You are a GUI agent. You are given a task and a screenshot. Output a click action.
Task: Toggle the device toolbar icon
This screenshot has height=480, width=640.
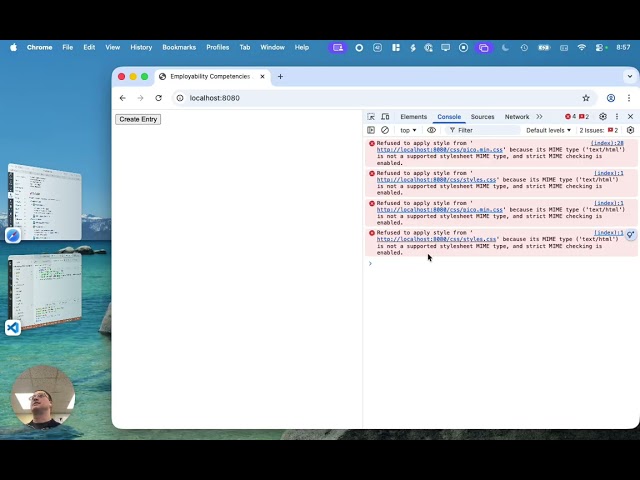(385, 117)
